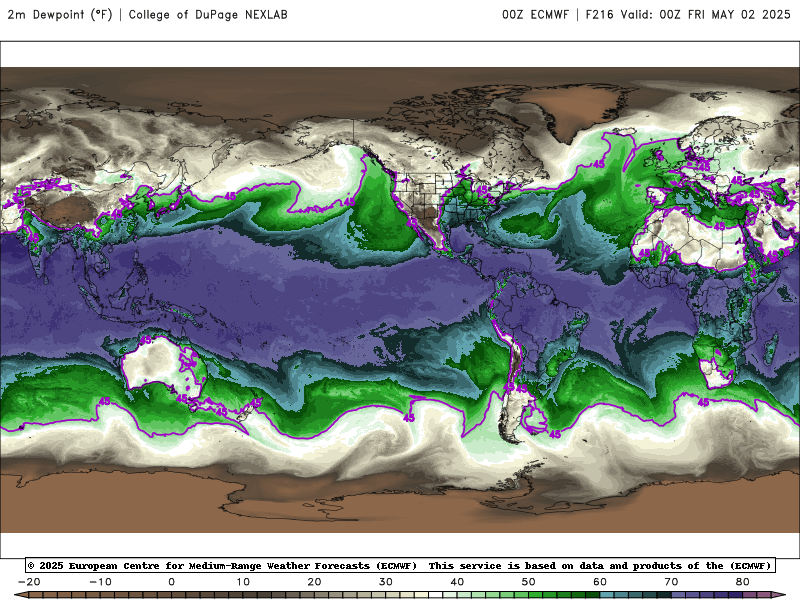
Task: Click the '20' colorbar scale label
Action: pyautogui.click(x=314, y=582)
